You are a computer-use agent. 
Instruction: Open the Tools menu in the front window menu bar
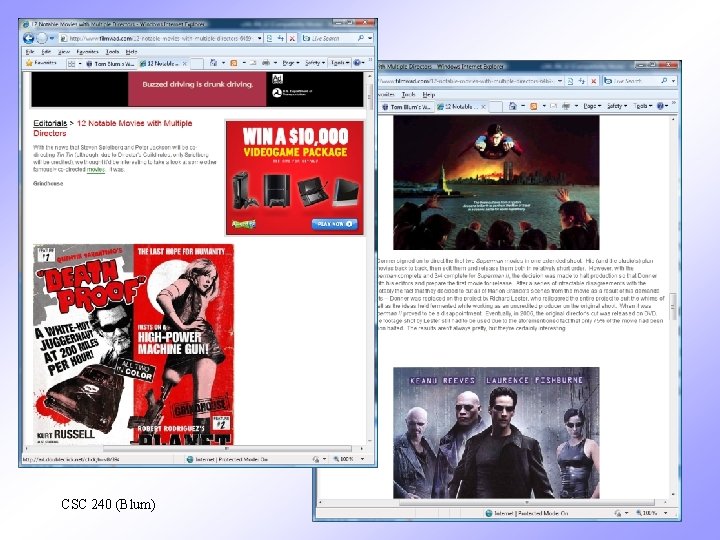tap(112, 52)
